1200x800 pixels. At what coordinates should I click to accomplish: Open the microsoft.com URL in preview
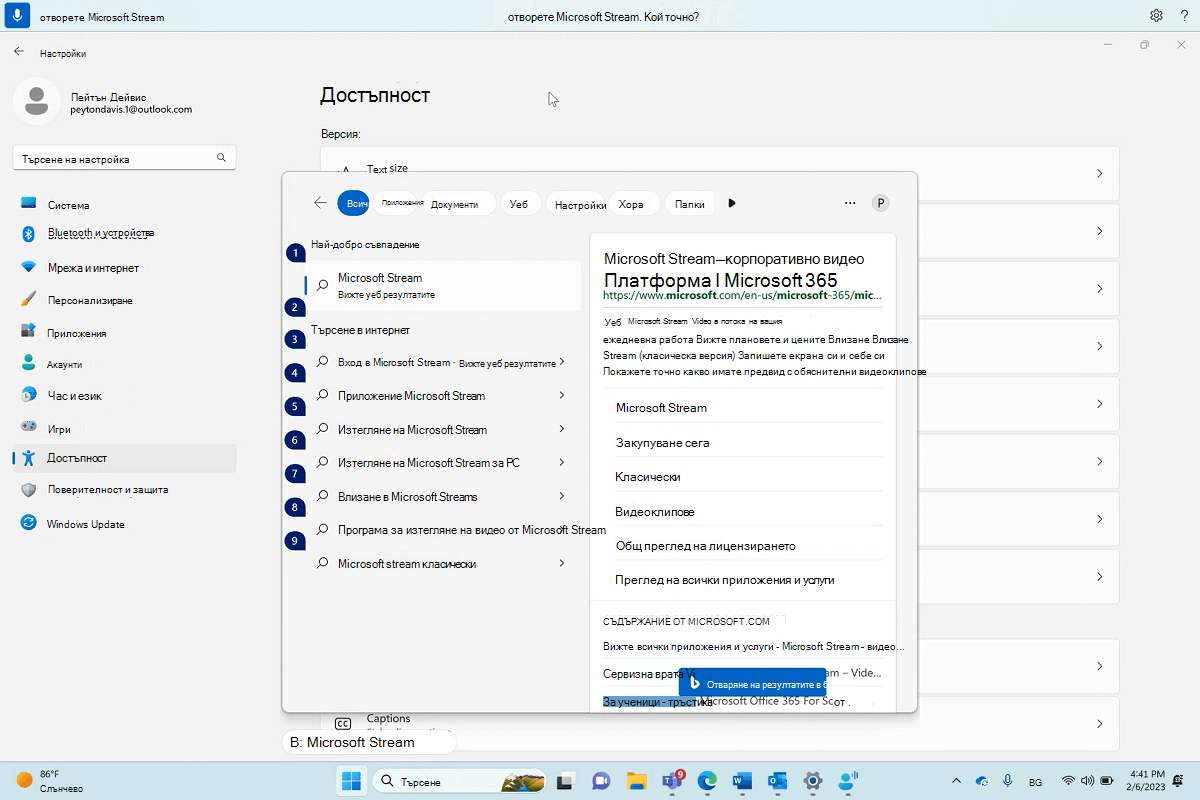pyautogui.click(x=743, y=296)
